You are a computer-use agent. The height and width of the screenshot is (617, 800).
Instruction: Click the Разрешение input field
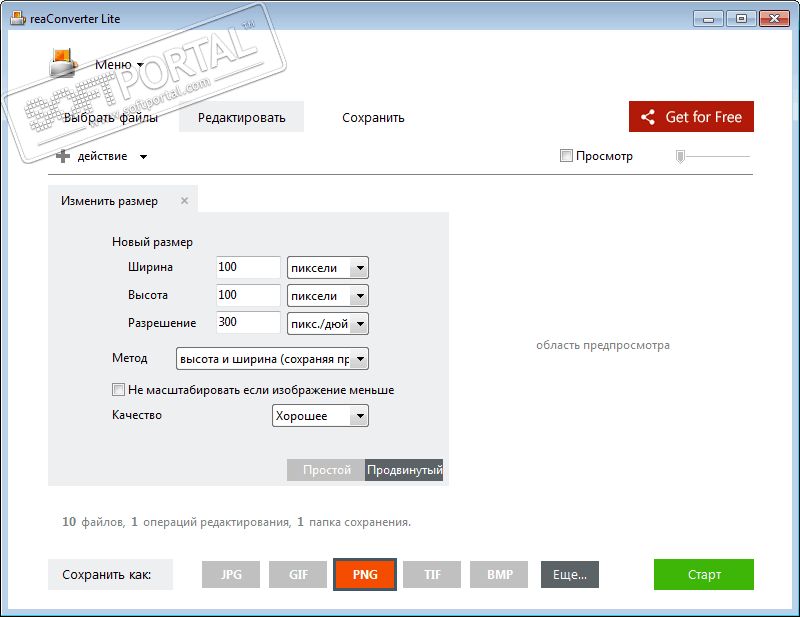(x=248, y=322)
